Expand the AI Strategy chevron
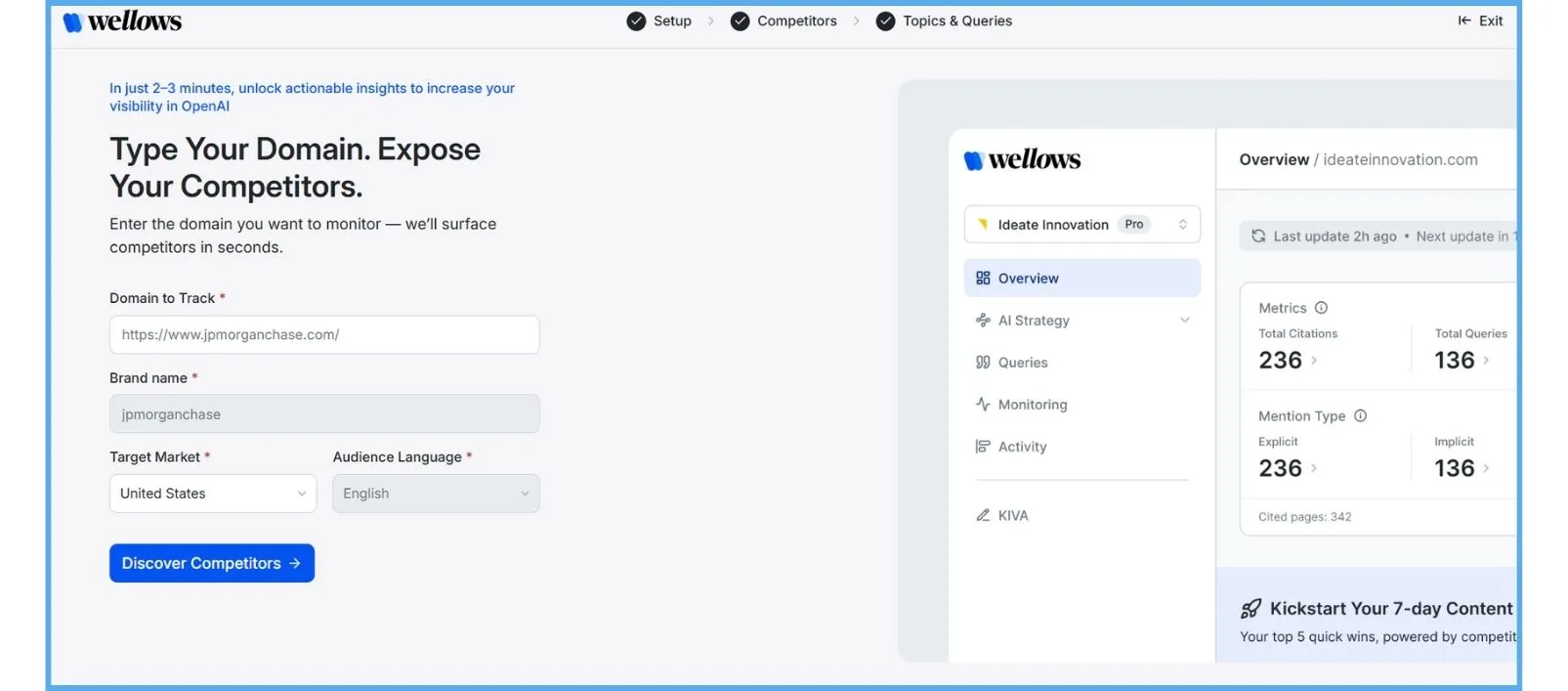Screen dimensions: 1568x691 click(1185, 320)
